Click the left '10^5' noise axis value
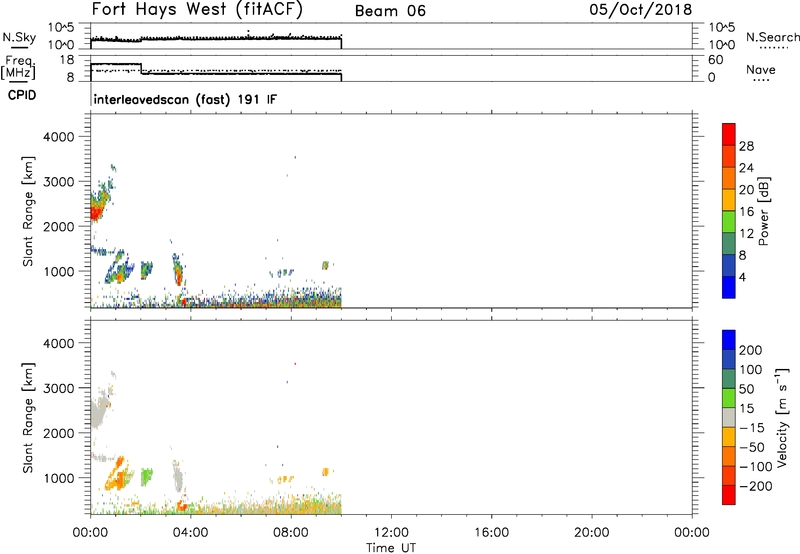The width and height of the screenshot is (800, 554). (61, 27)
